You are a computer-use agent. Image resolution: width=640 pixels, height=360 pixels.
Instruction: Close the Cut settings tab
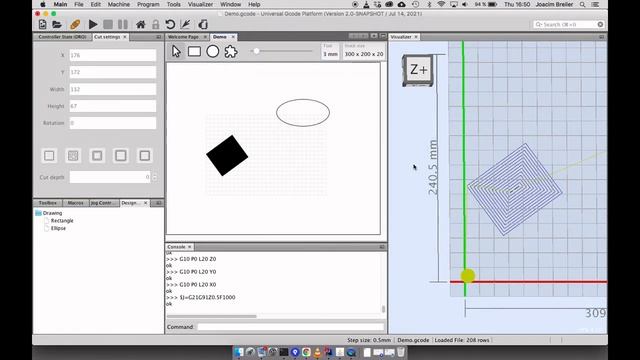click(125, 37)
